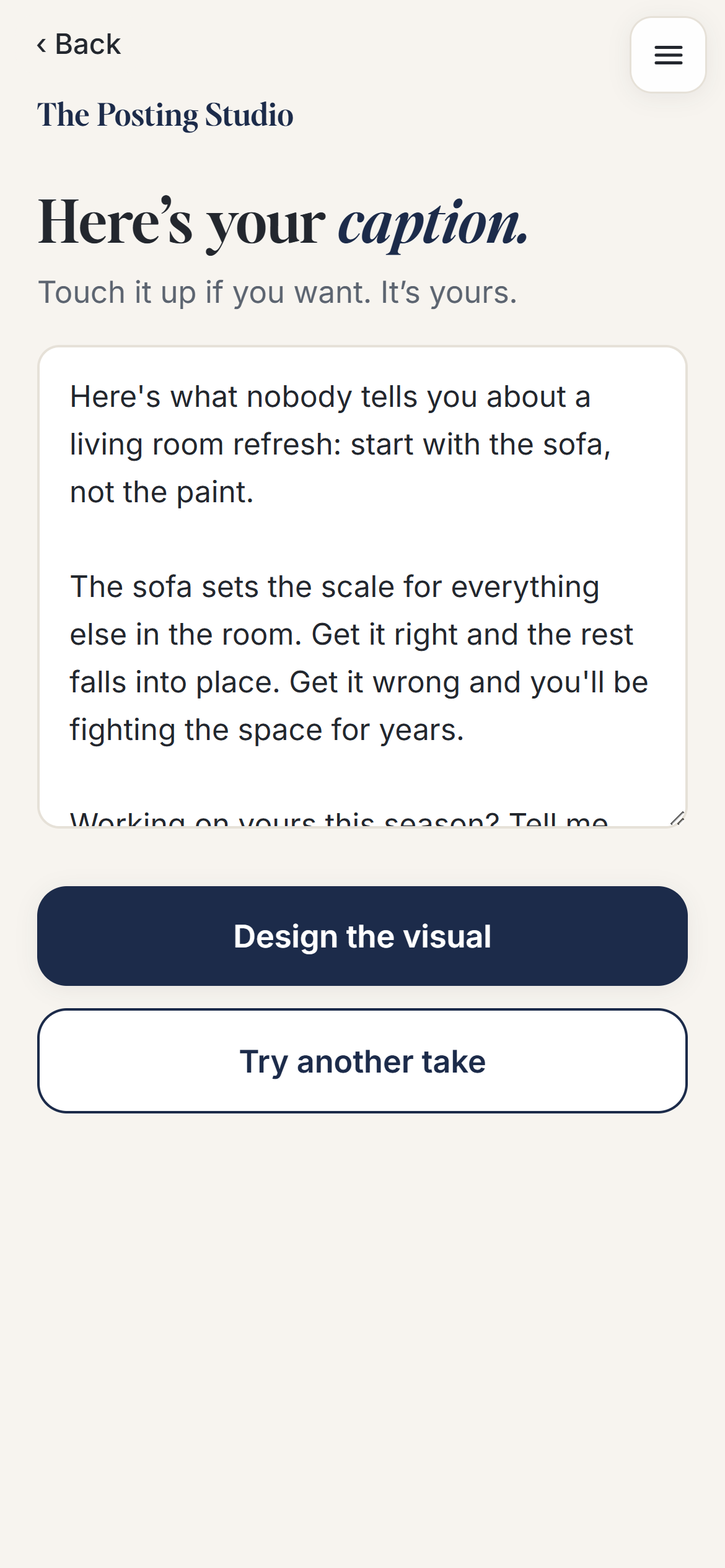Click the 'Here's your caption.' heading
This screenshot has width=725, height=1568.
point(283,223)
